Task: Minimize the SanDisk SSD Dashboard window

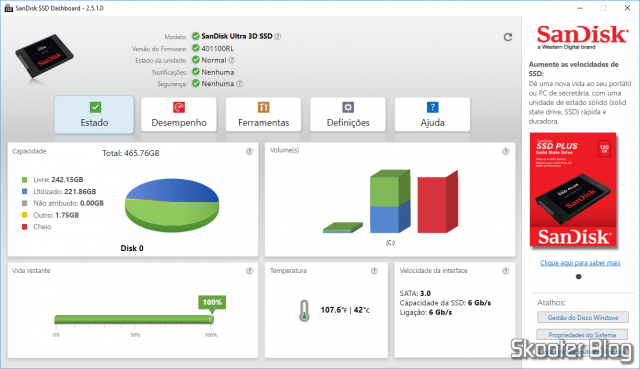Action: click(580, 8)
